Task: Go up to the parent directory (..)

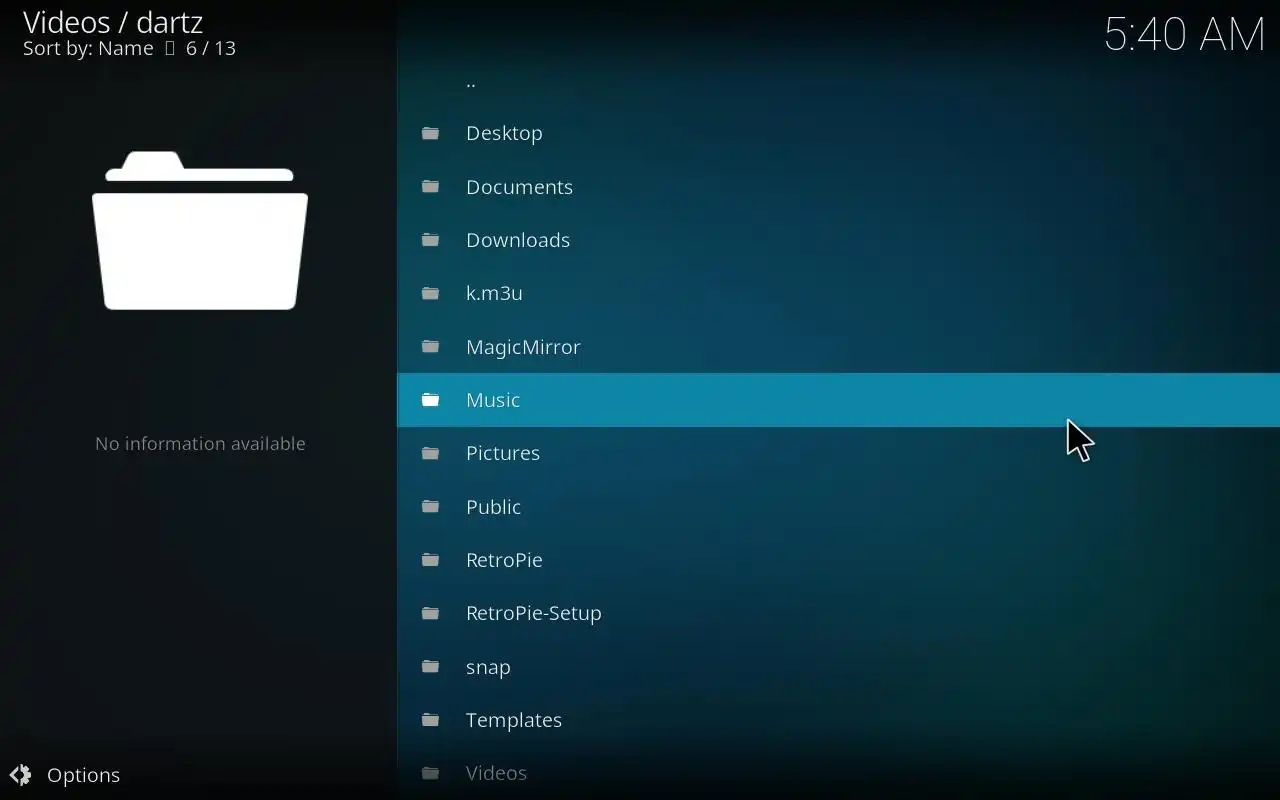Action: click(839, 84)
